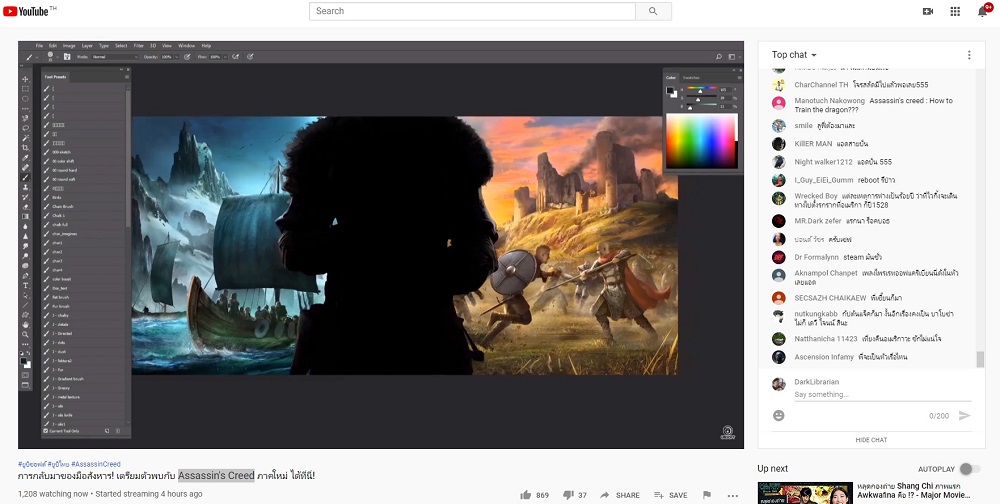Image resolution: width=1000 pixels, height=504 pixels.
Task: Toggle Current Tool Only checkbox
Action: 46,431
